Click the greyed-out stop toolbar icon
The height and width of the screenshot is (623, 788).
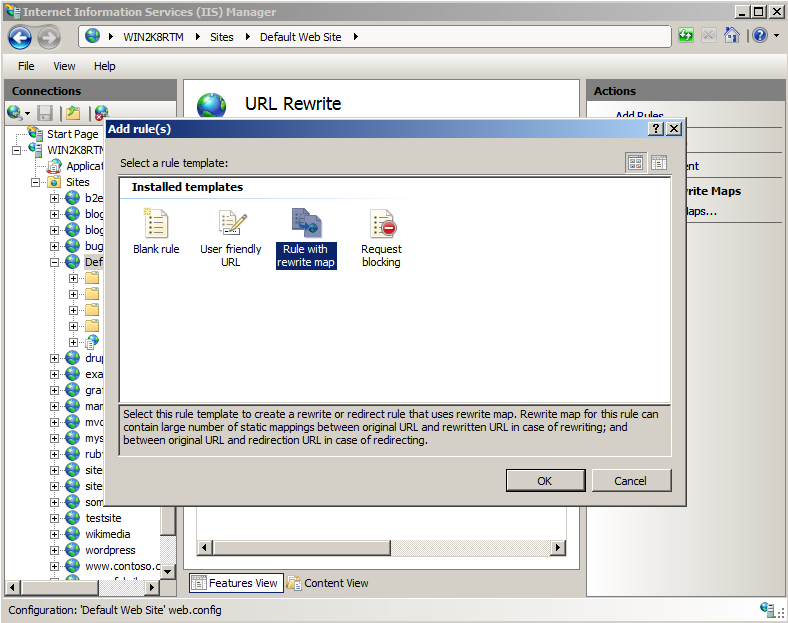click(x=709, y=36)
